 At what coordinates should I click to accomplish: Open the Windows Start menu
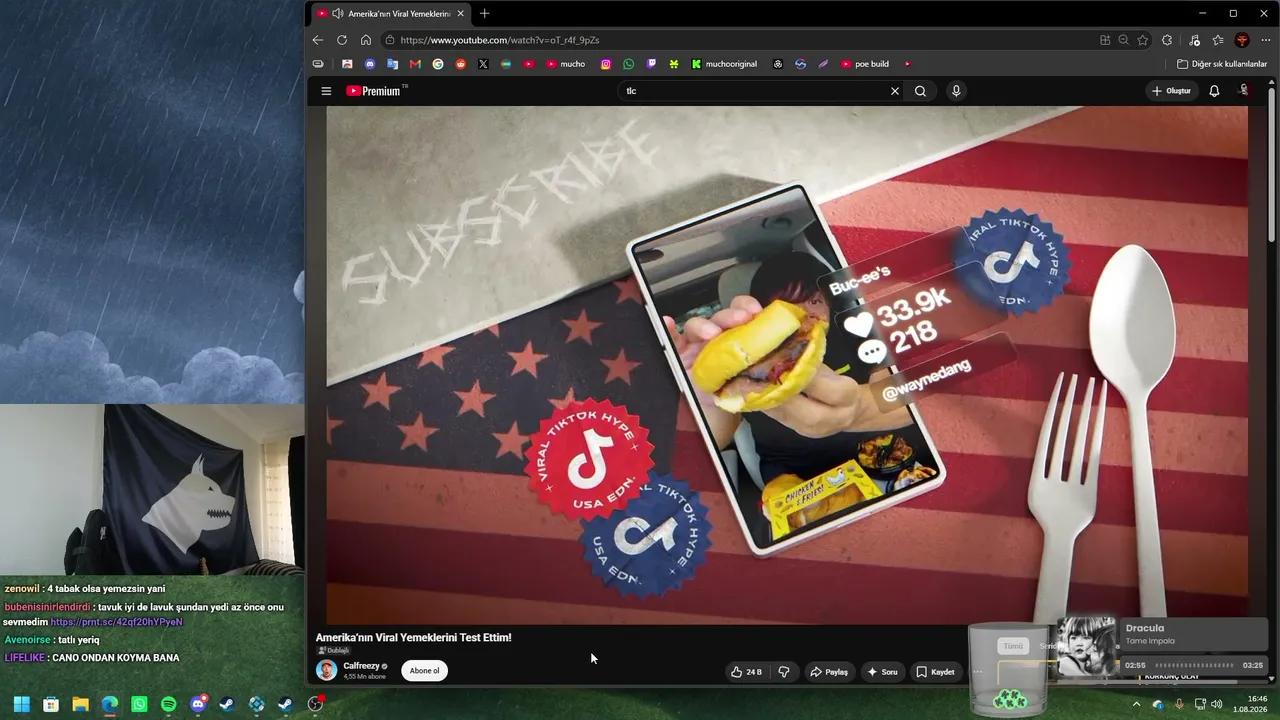point(22,704)
